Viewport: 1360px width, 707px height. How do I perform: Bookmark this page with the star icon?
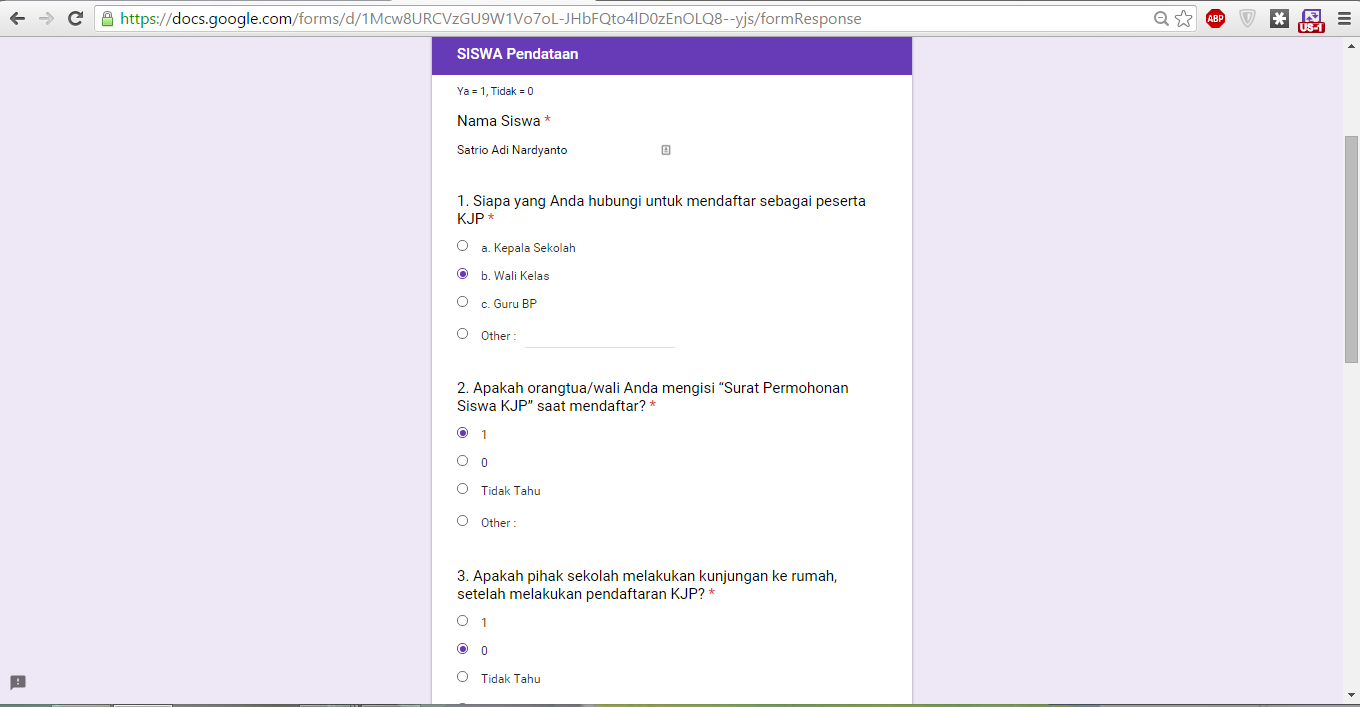pos(1184,18)
